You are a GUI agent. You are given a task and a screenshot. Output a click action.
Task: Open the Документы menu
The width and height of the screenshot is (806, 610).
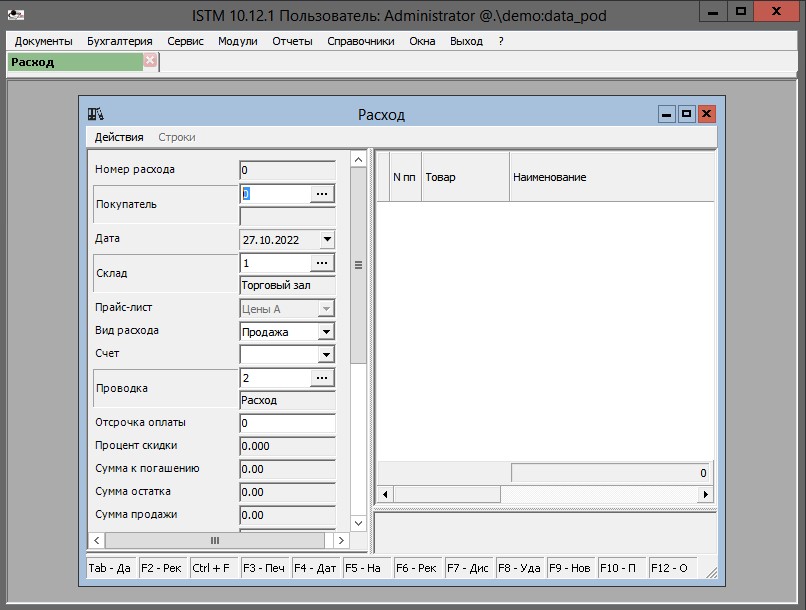tap(43, 41)
